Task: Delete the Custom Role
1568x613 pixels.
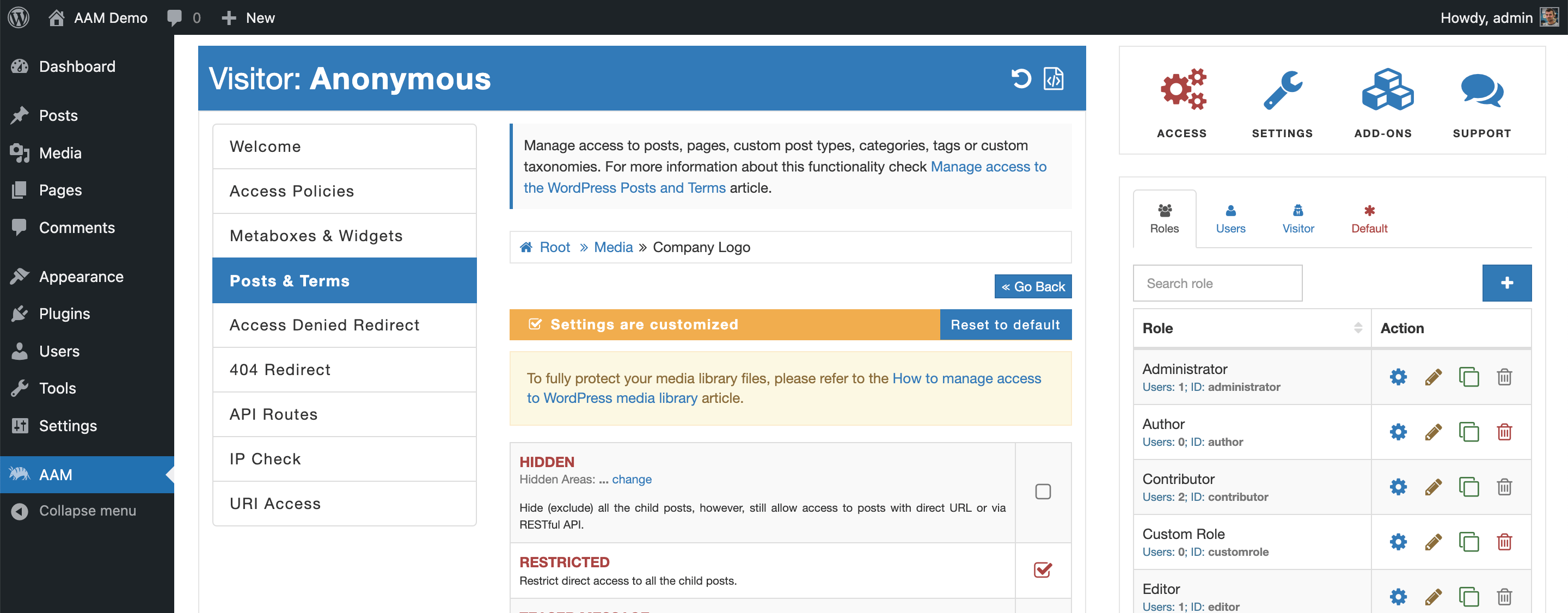Action: coord(1504,541)
